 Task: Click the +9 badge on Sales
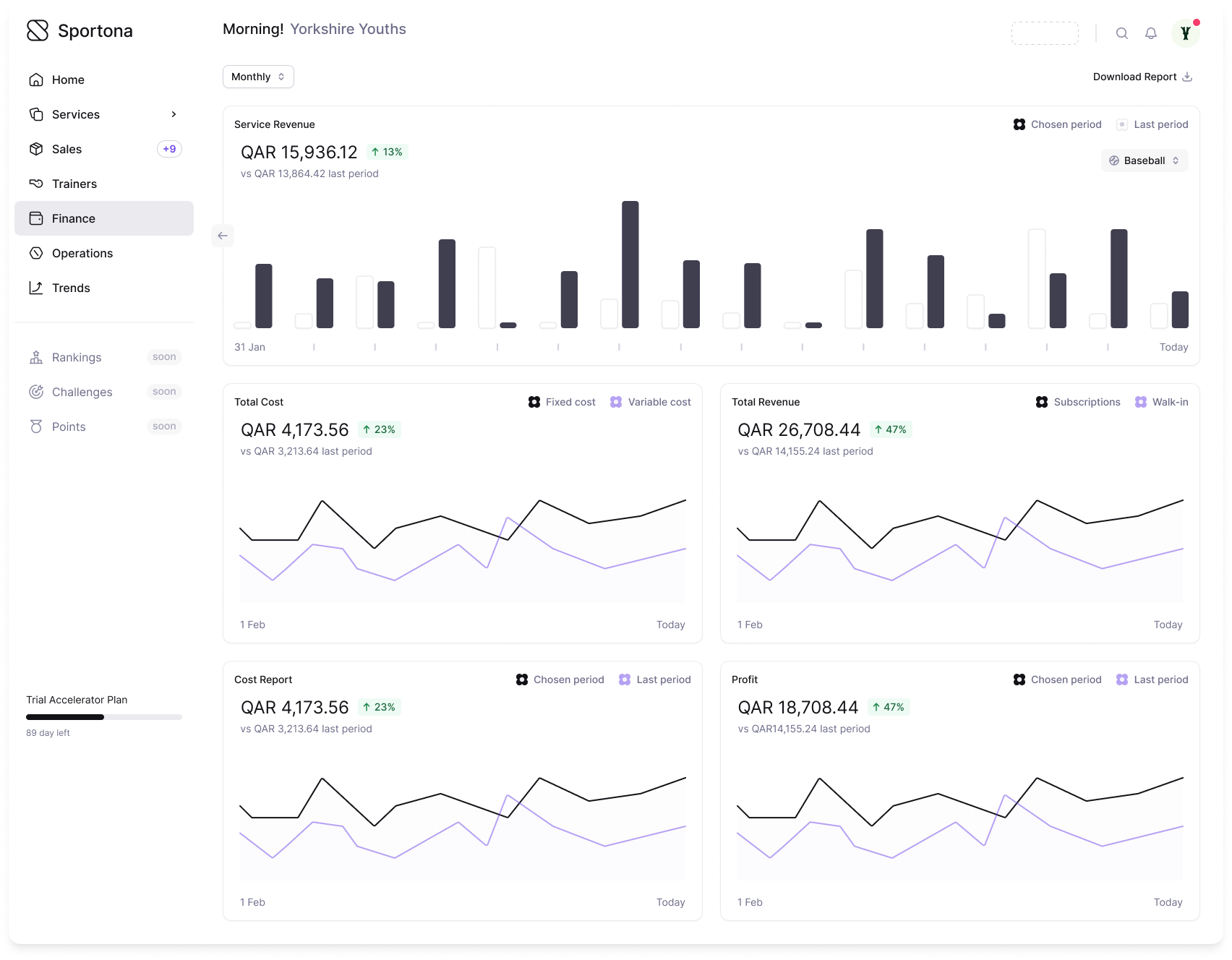(169, 149)
